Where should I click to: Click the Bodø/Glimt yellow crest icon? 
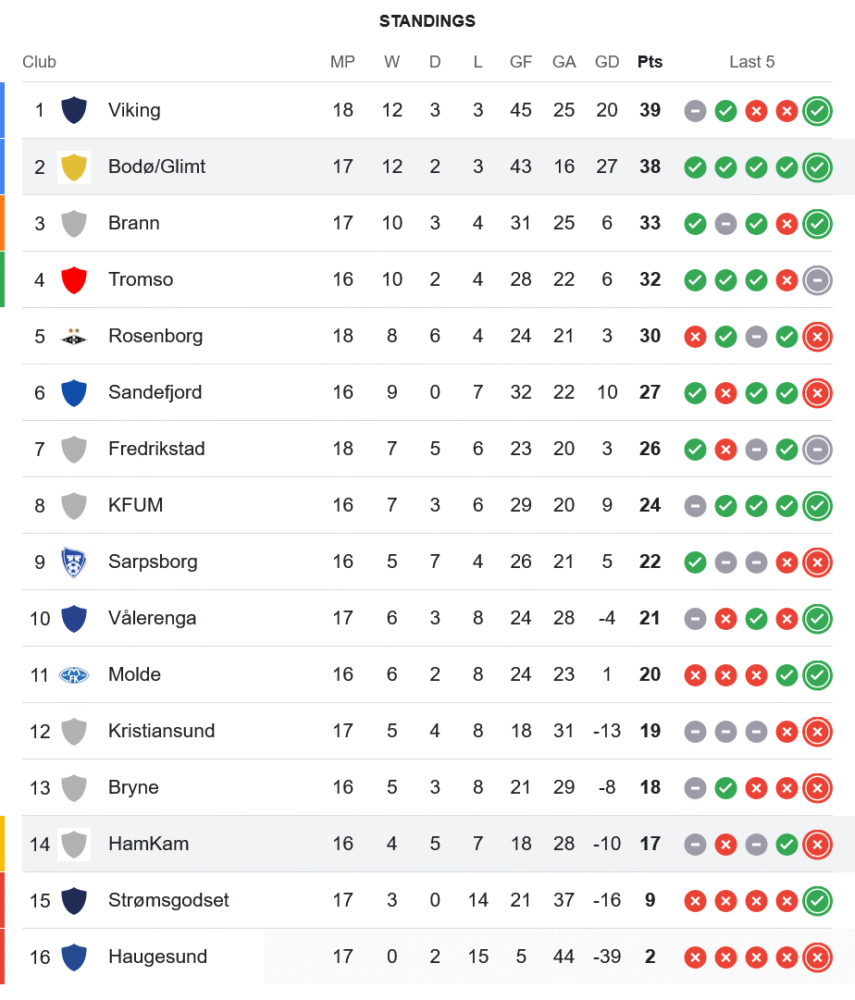pyautogui.click(x=74, y=167)
